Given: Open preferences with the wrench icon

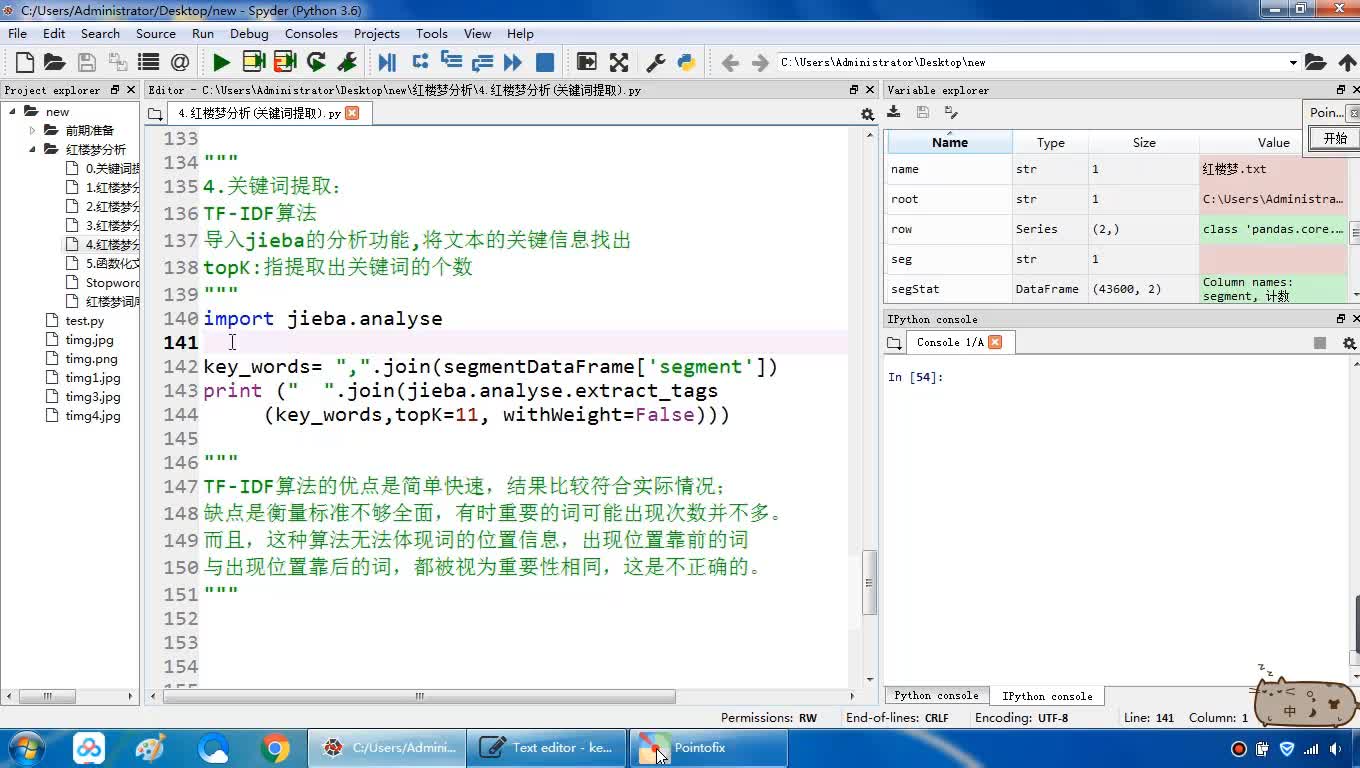Looking at the screenshot, I should (x=656, y=62).
